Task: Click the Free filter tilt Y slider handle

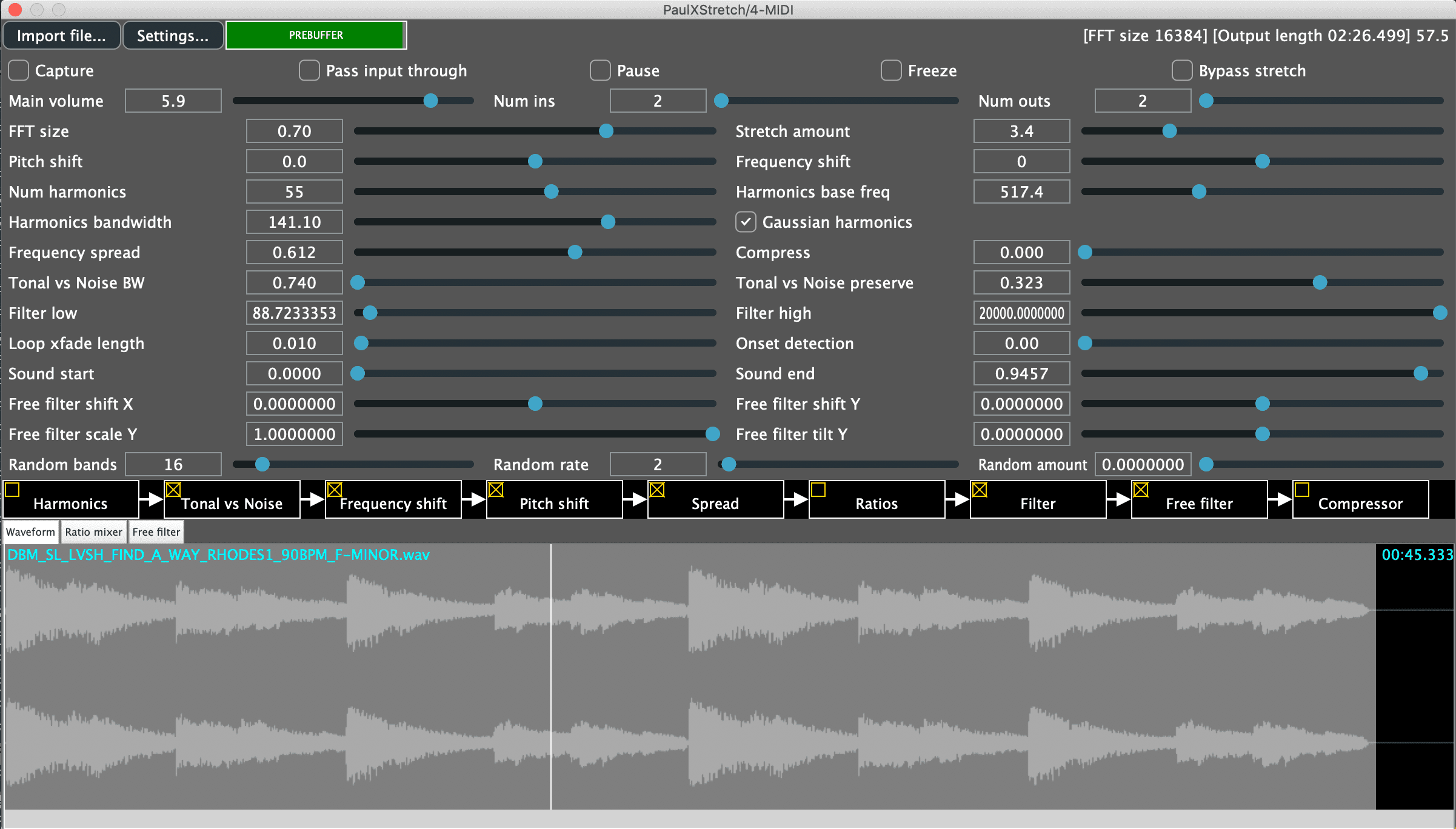Action: pos(1263,434)
